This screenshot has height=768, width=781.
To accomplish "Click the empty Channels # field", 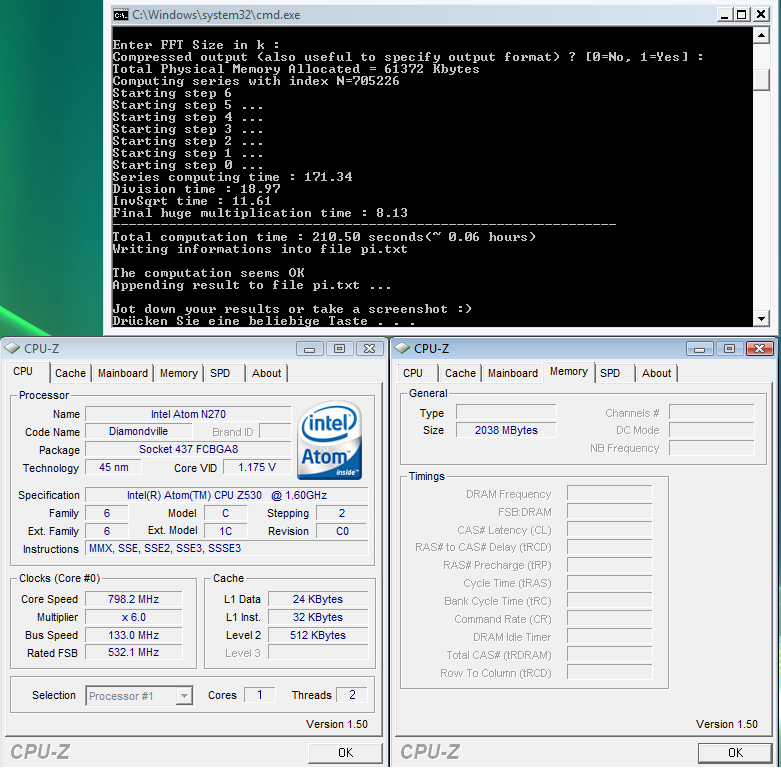I will [712, 412].
